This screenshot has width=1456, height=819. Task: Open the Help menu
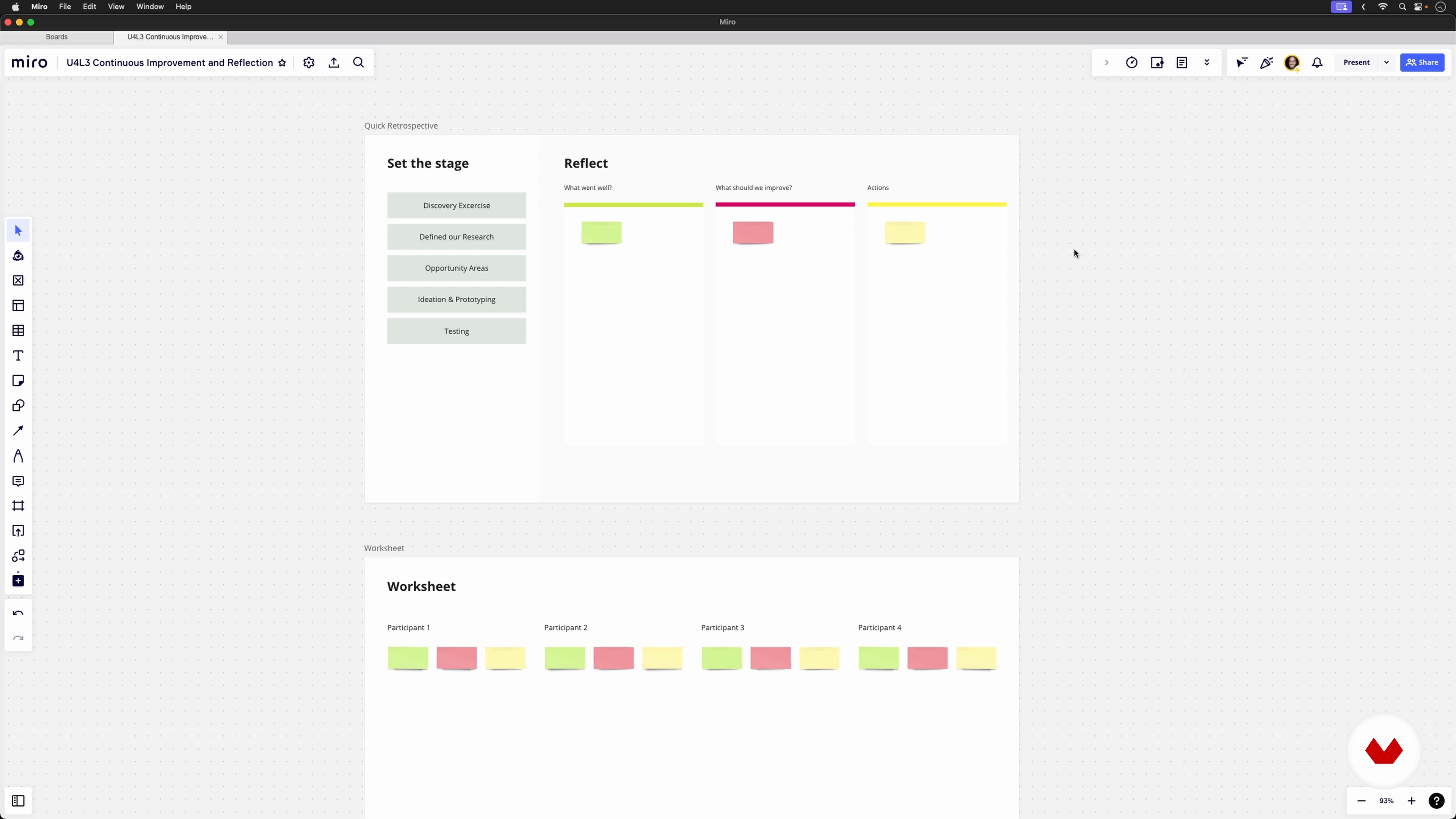(184, 7)
